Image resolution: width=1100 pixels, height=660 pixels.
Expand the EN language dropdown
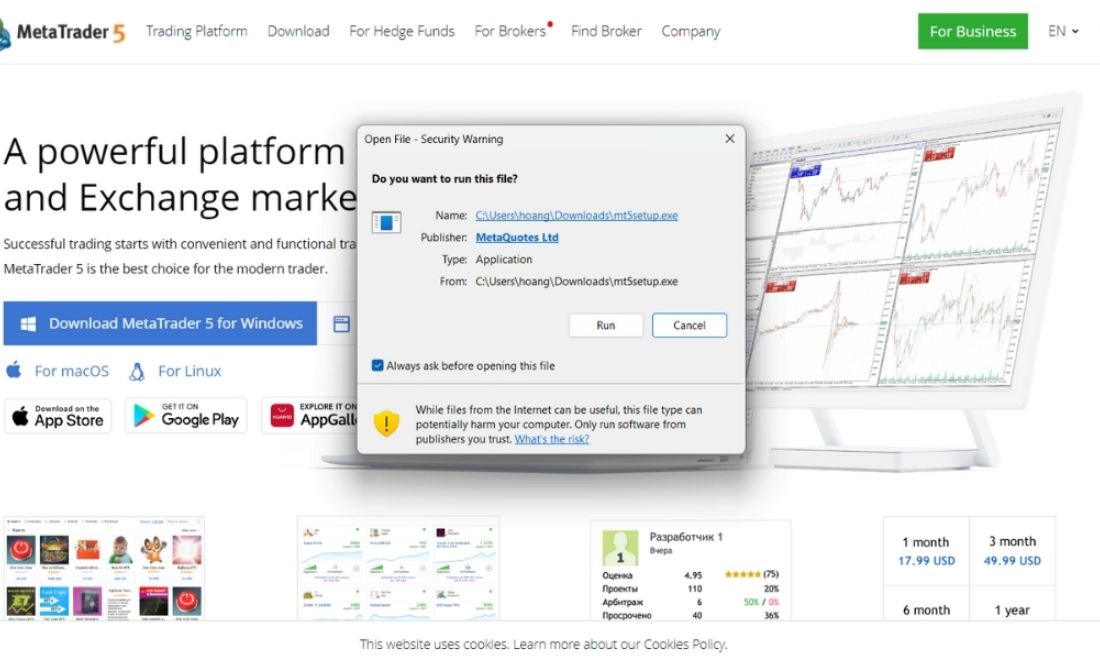(1063, 31)
